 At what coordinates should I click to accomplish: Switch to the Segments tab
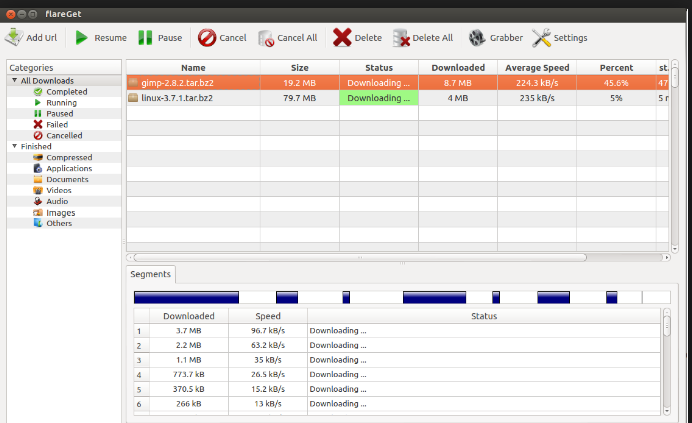150,274
